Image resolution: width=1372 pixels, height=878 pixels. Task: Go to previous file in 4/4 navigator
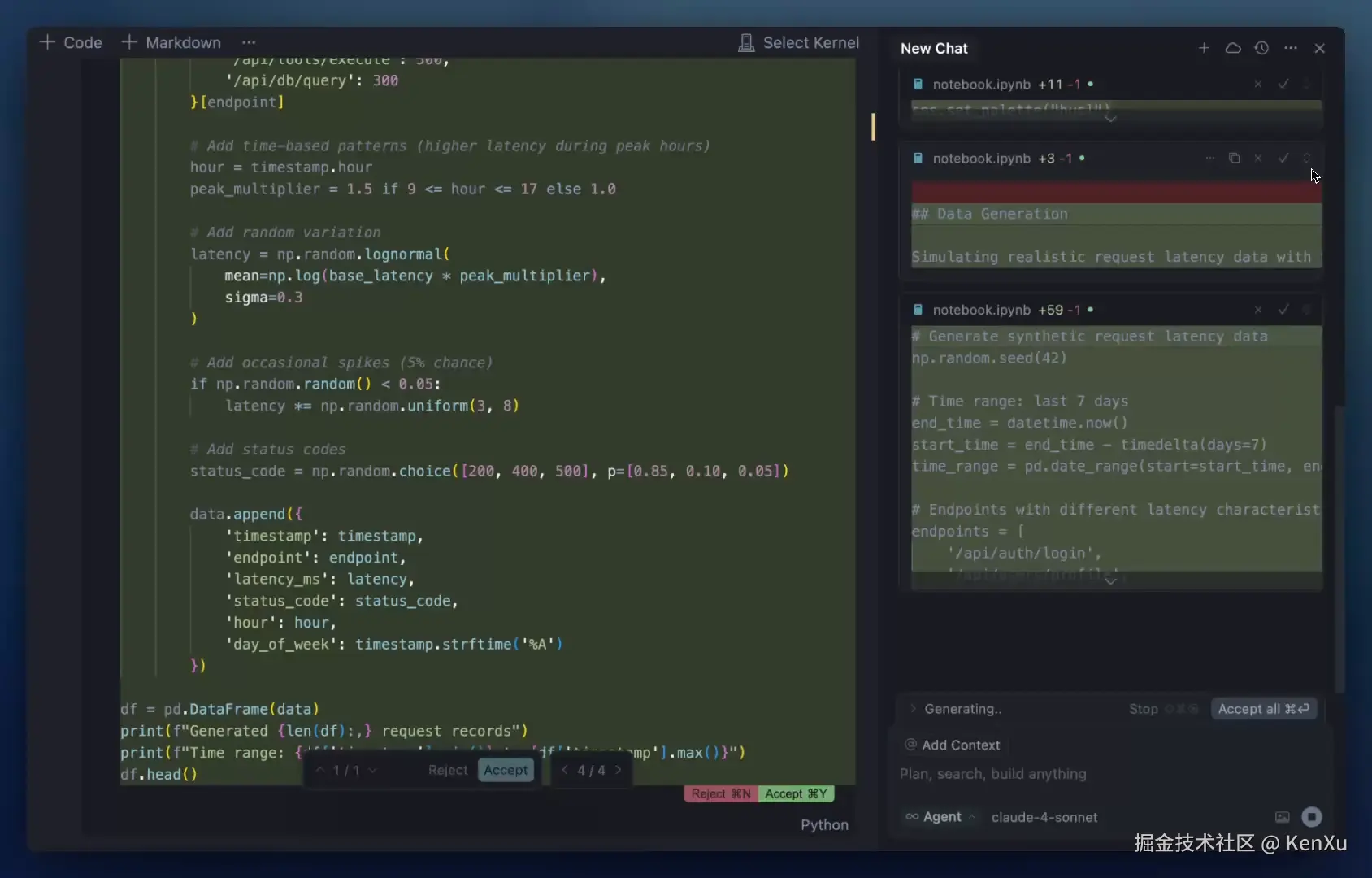(x=565, y=770)
